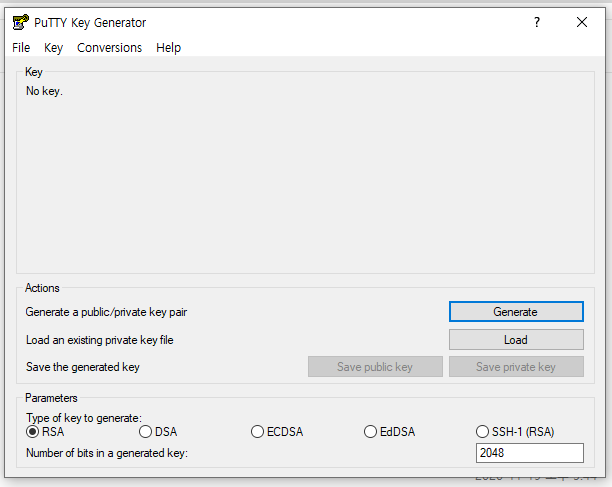
Task: Open the Key menu
Action: point(53,48)
